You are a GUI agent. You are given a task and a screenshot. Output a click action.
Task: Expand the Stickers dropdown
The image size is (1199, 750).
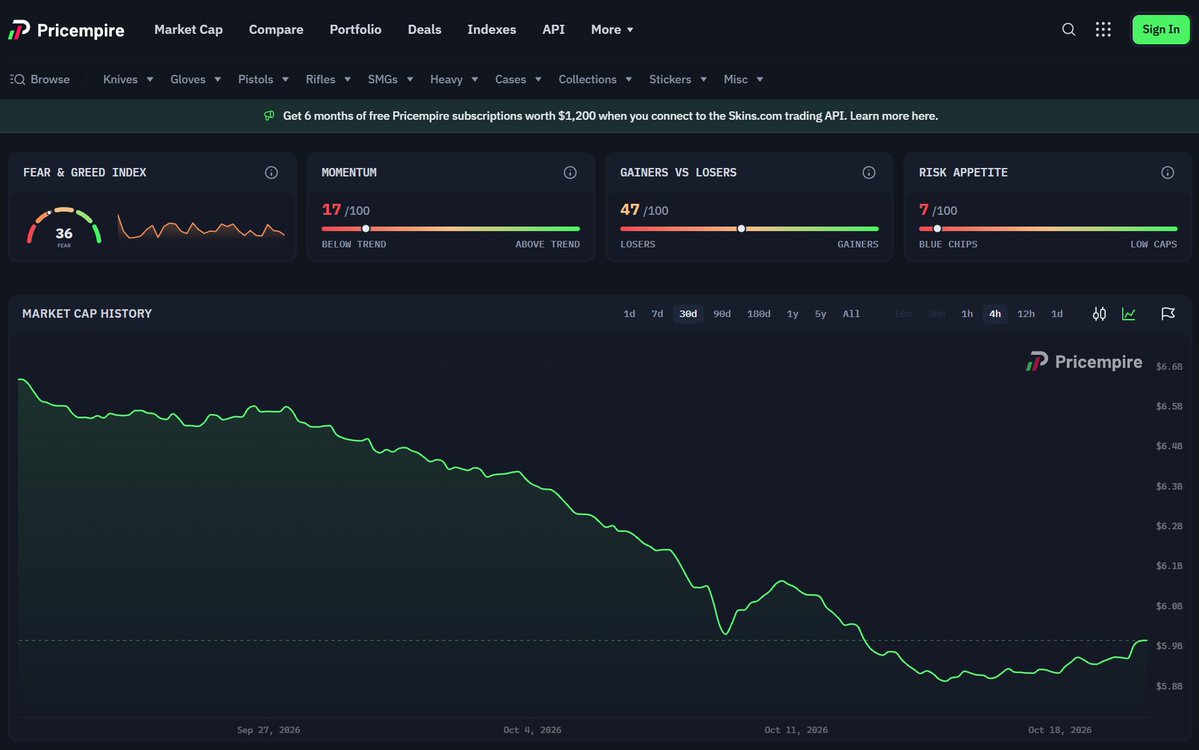coord(677,80)
